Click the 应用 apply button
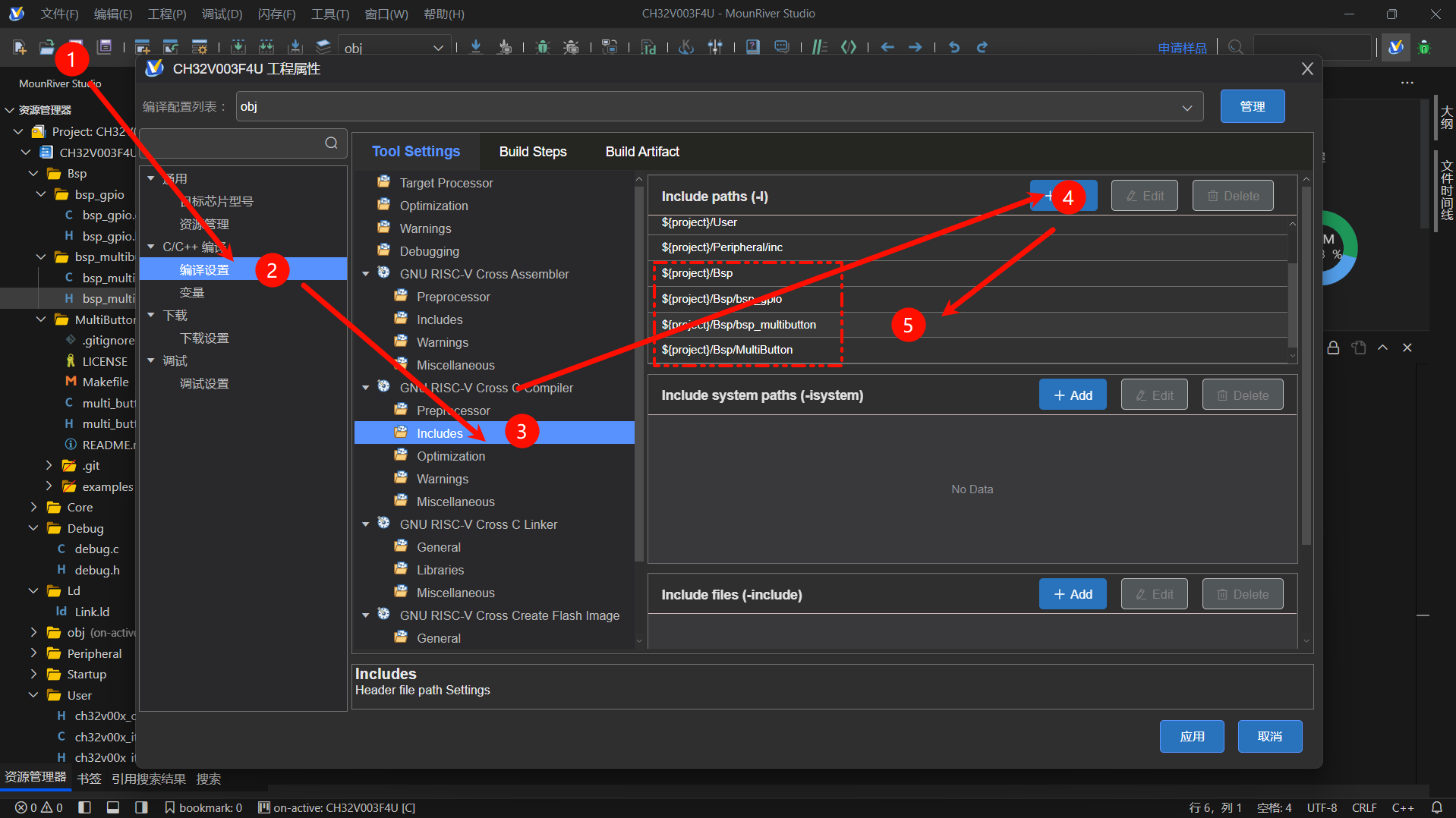Screen dimensions: 1456x818 click(1192, 736)
